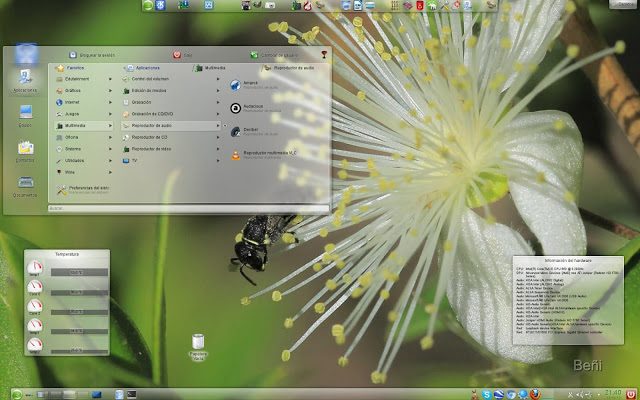Click the red power button in bottom panel

click(630, 392)
